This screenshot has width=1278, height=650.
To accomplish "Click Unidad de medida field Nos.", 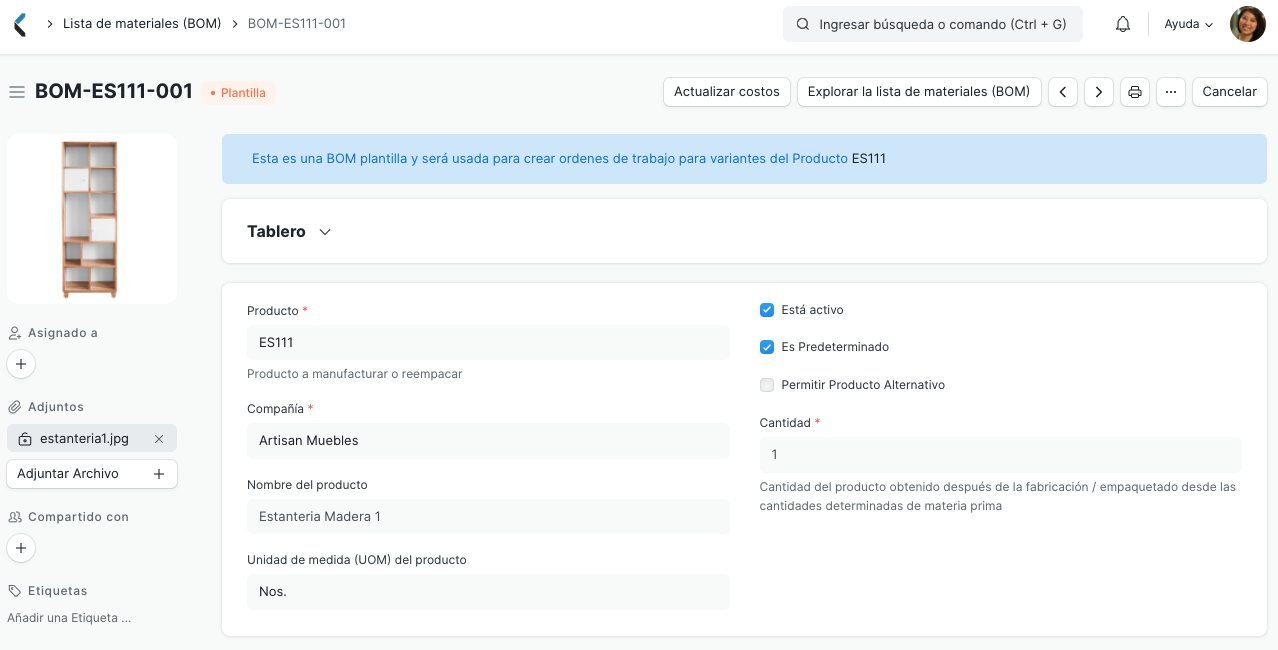I will click(x=488, y=591).
